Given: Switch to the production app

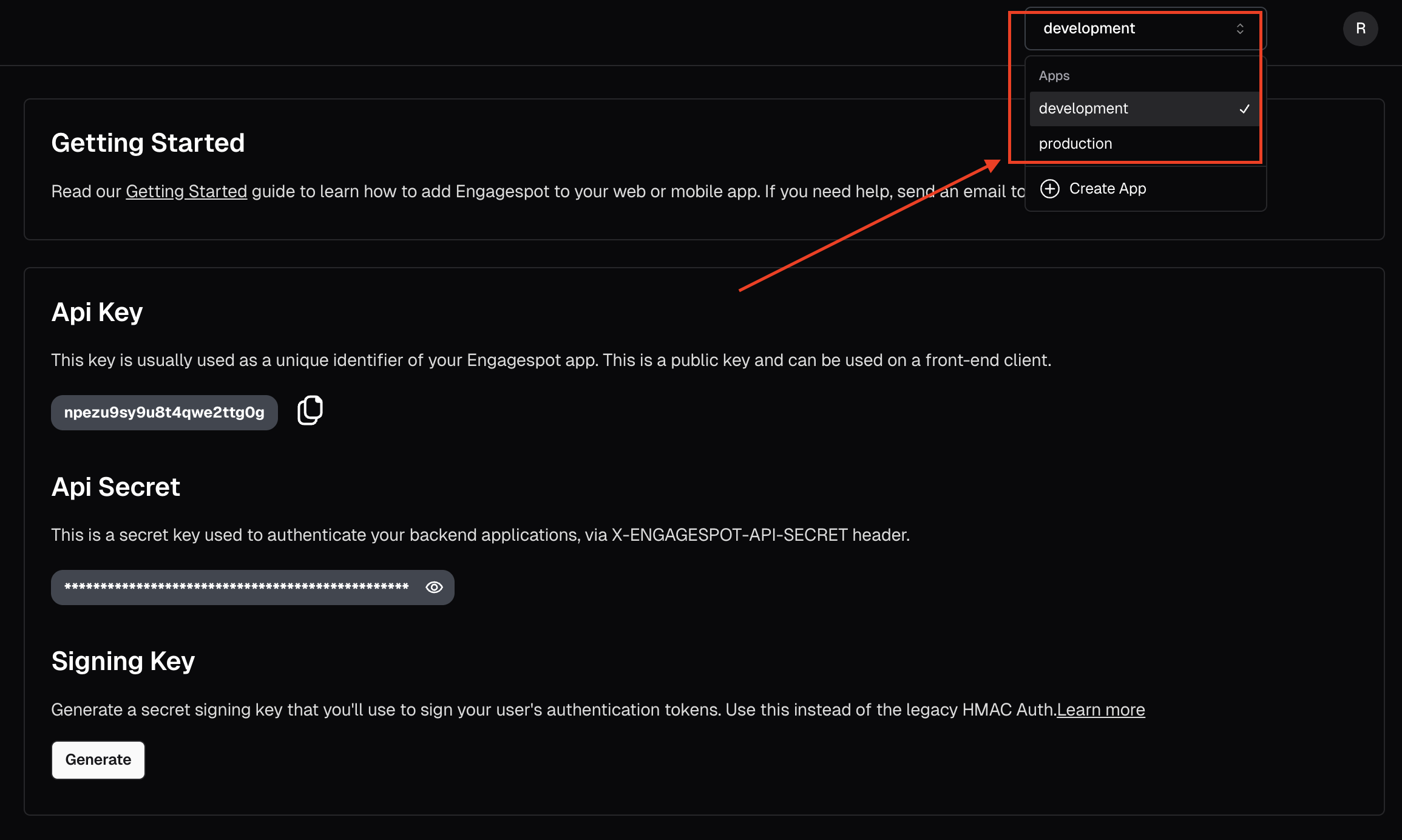Looking at the screenshot, I should tap(1144, 144).
